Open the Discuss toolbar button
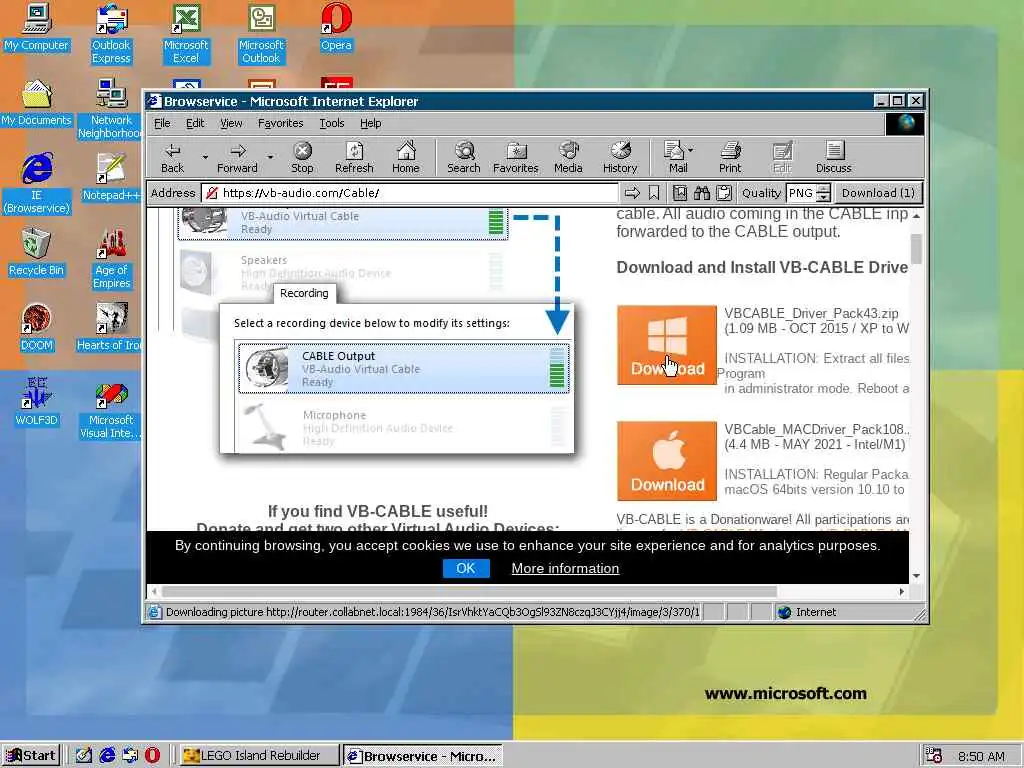Image resolution: width=1024 pixels, height=768 pixels. [834, 157]
